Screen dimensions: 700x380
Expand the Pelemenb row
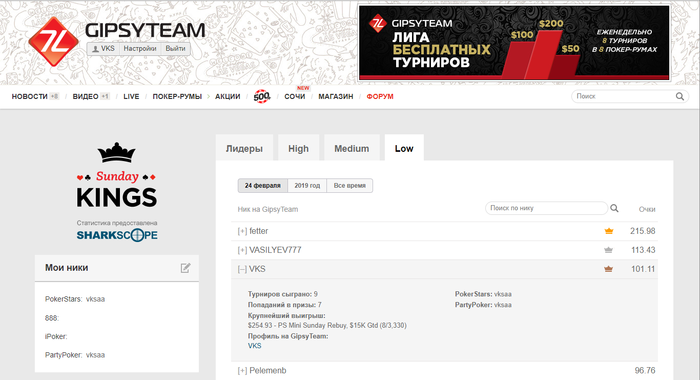(x=242, y=371)
